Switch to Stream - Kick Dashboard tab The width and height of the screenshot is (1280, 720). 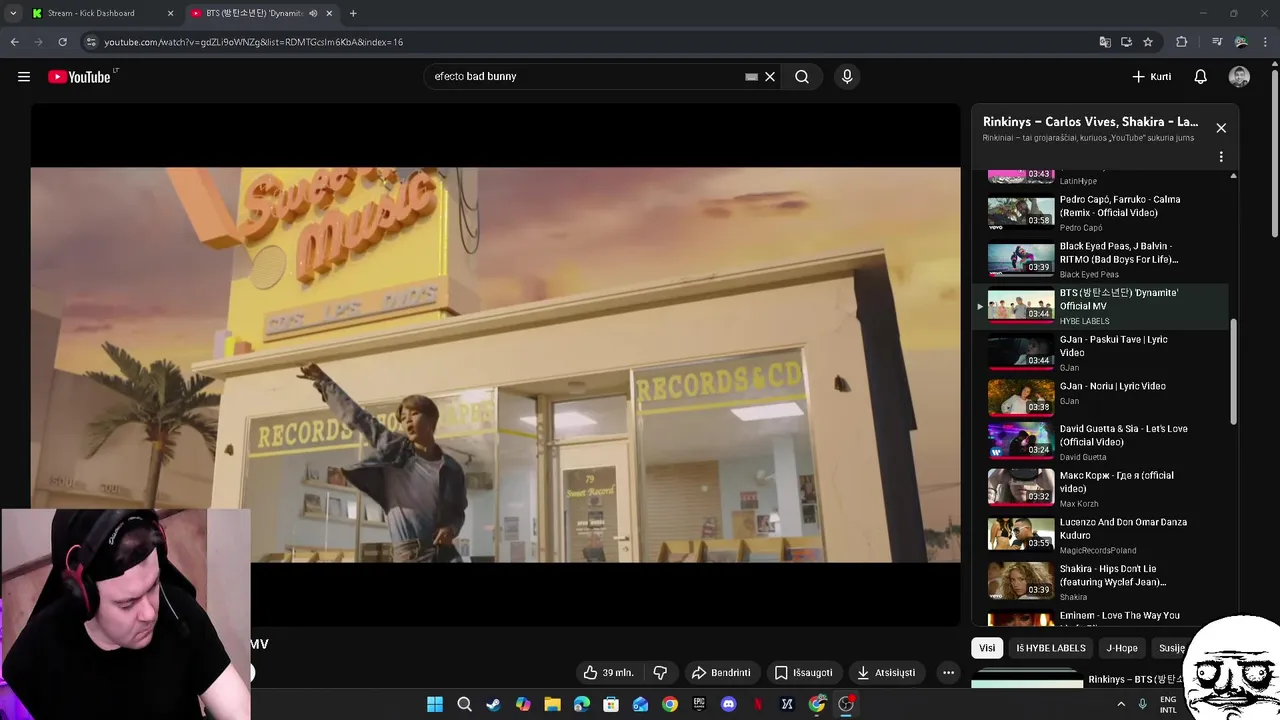101,13
